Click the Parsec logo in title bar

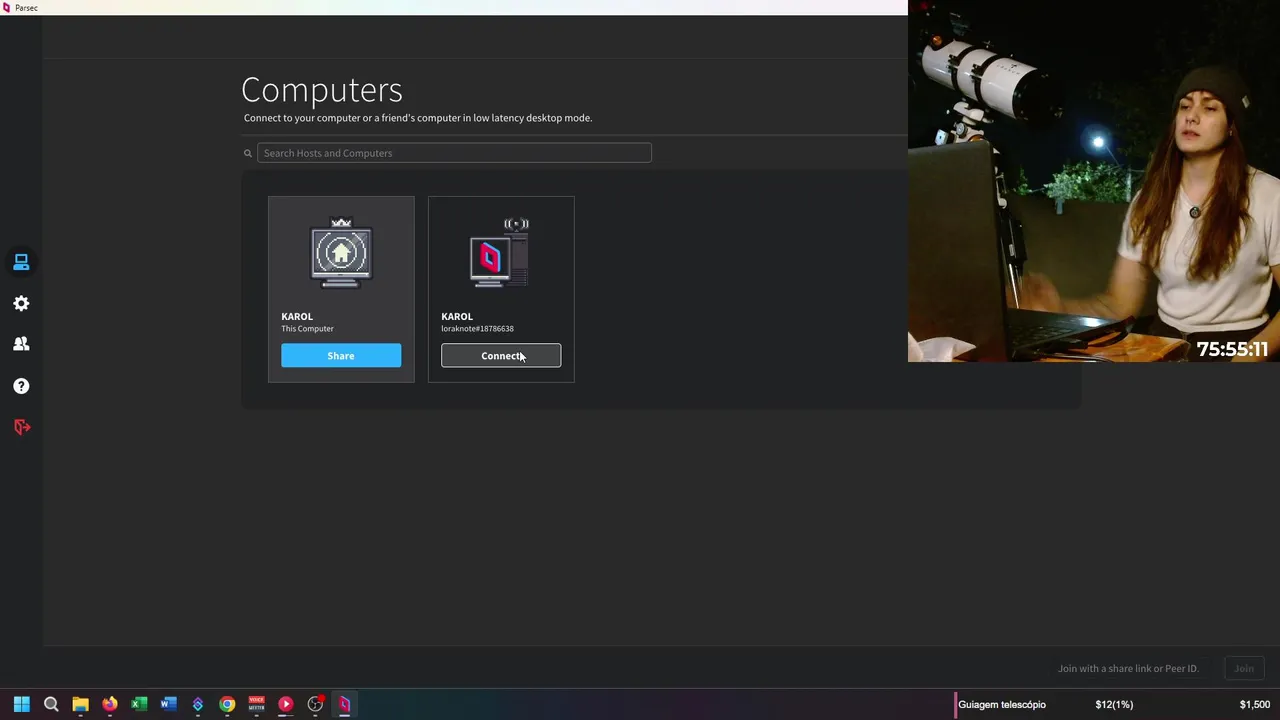coord(7,7)
